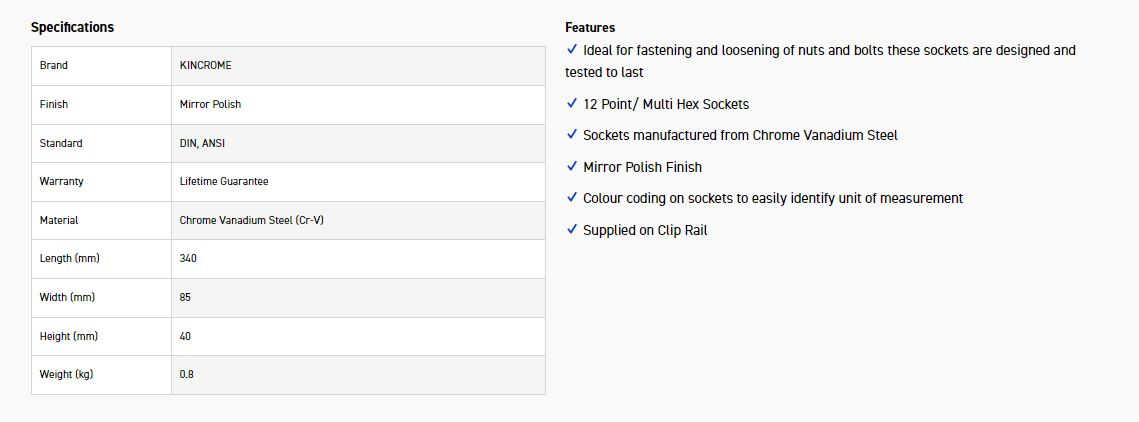
Task: Click the checkmark next to Mirror Polish Finish
Action: [572, 166]
